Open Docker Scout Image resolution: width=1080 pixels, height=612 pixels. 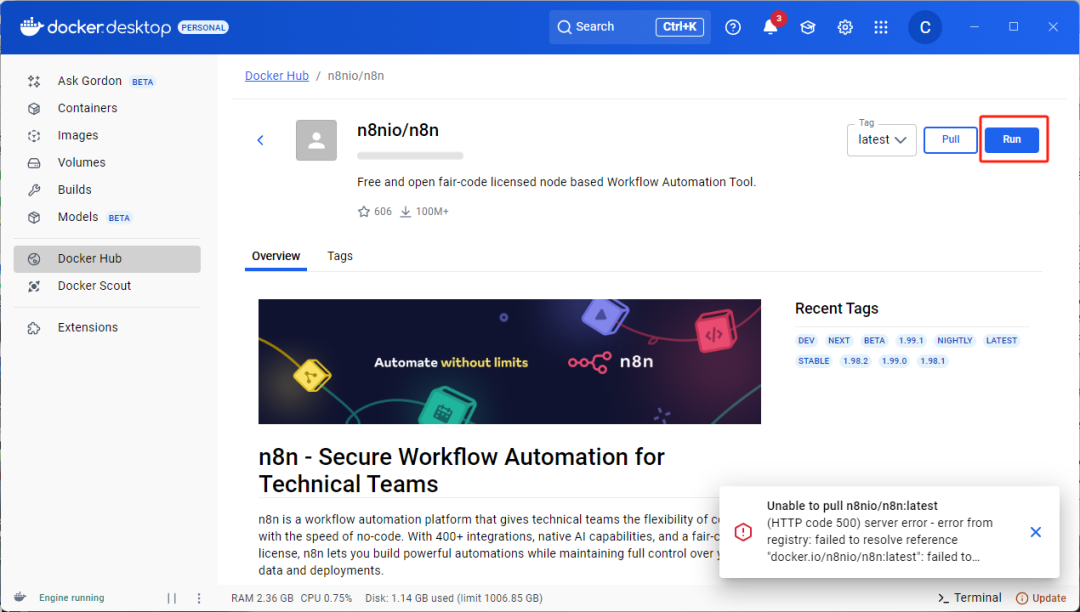click(x=107, y=286)
